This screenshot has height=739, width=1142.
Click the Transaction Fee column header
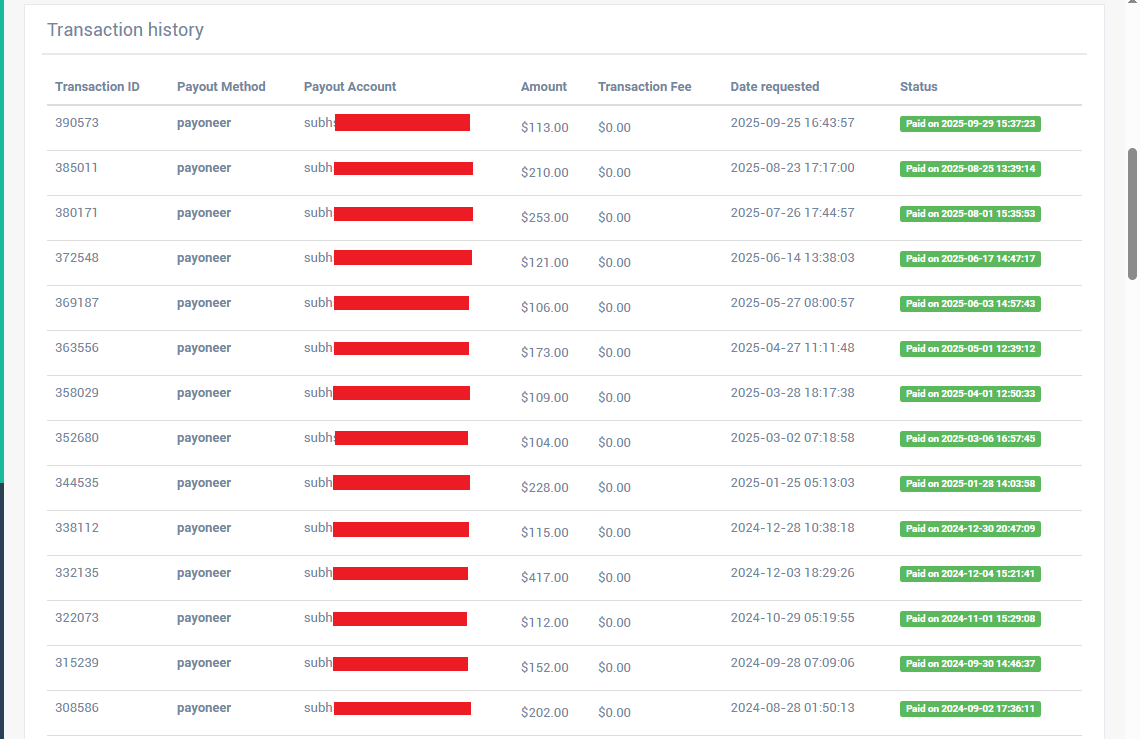(645, 87)
